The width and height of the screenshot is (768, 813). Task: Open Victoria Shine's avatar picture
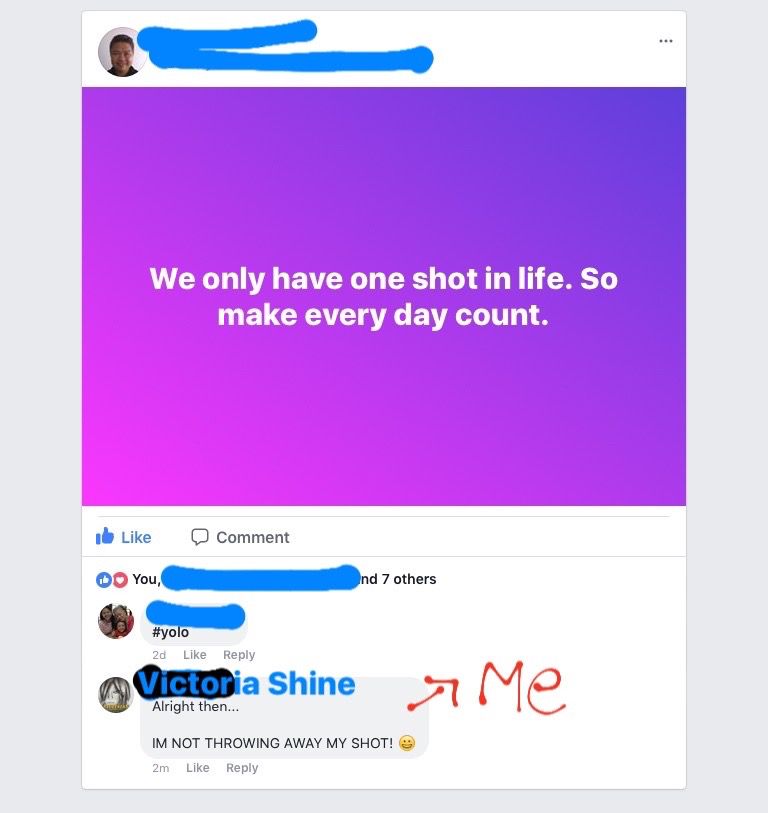116,695
